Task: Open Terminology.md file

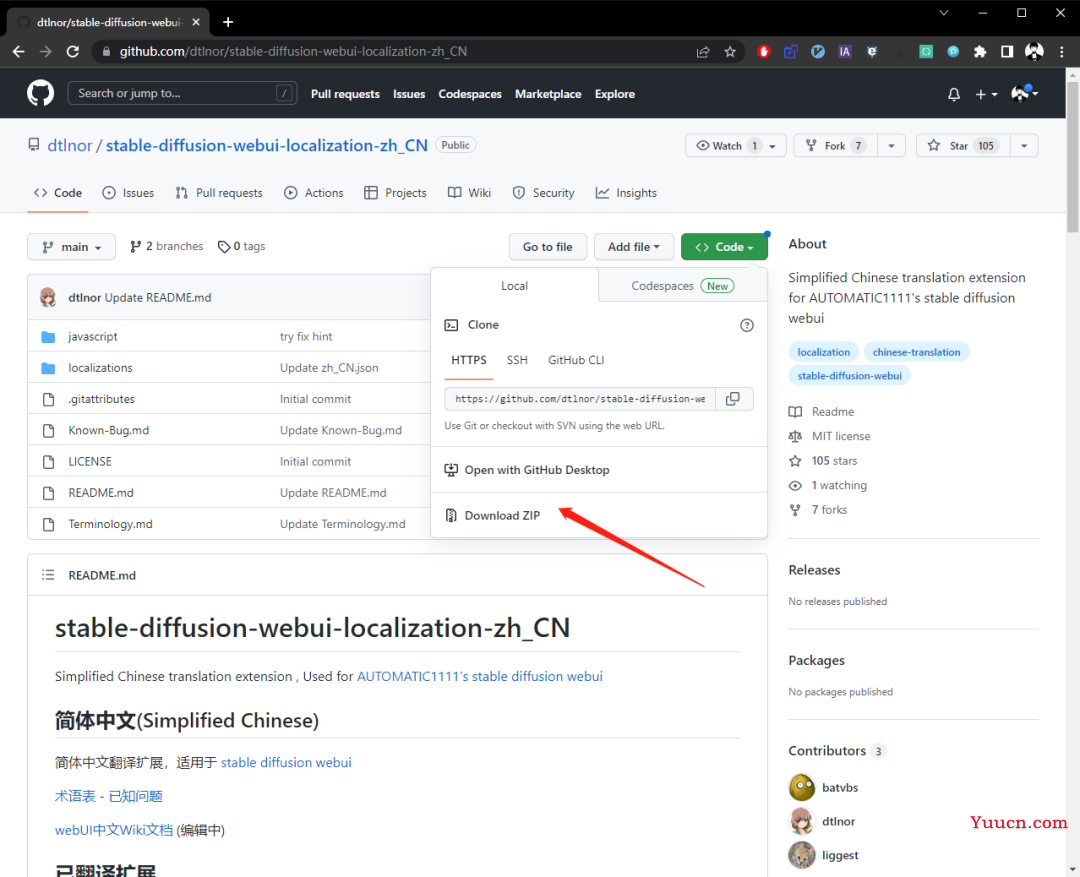Action: pyautogui.click(x=110, y=524)
